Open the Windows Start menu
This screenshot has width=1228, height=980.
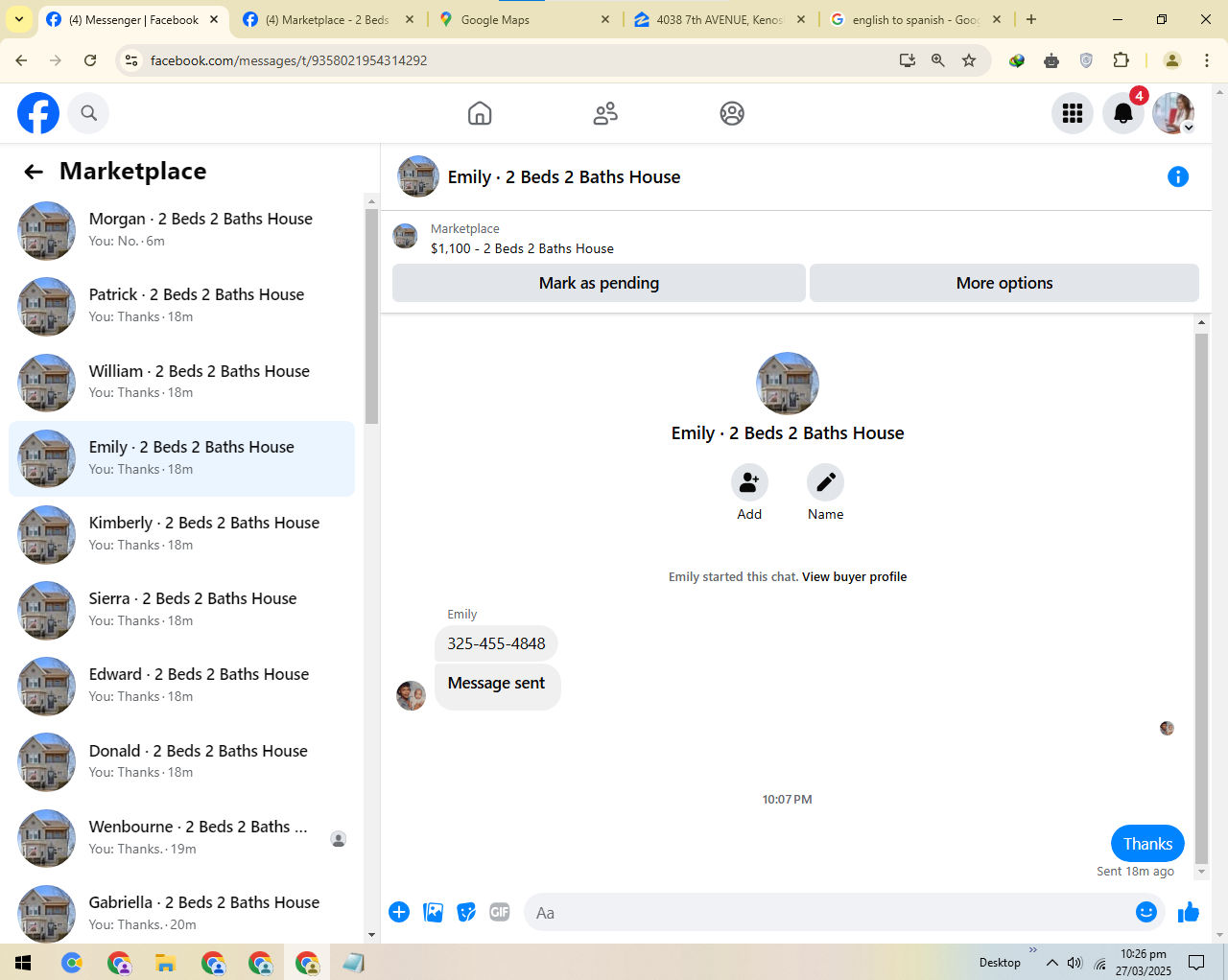[23, 963]
